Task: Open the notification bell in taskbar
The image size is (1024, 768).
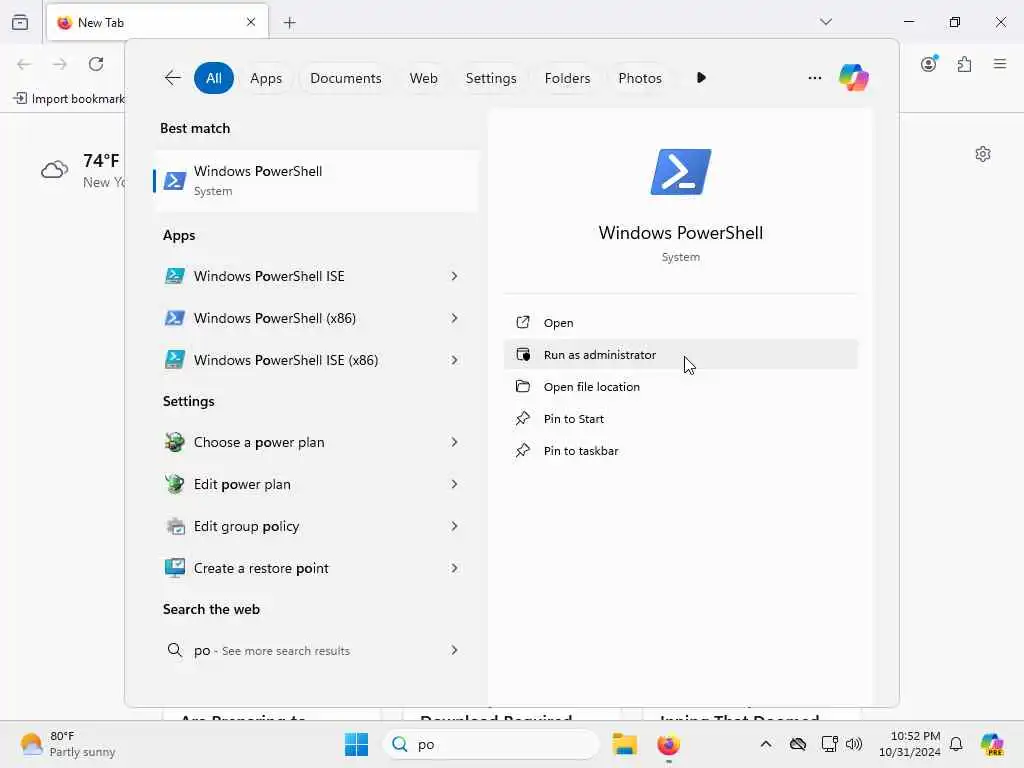Action: click(x=956, y=744)
